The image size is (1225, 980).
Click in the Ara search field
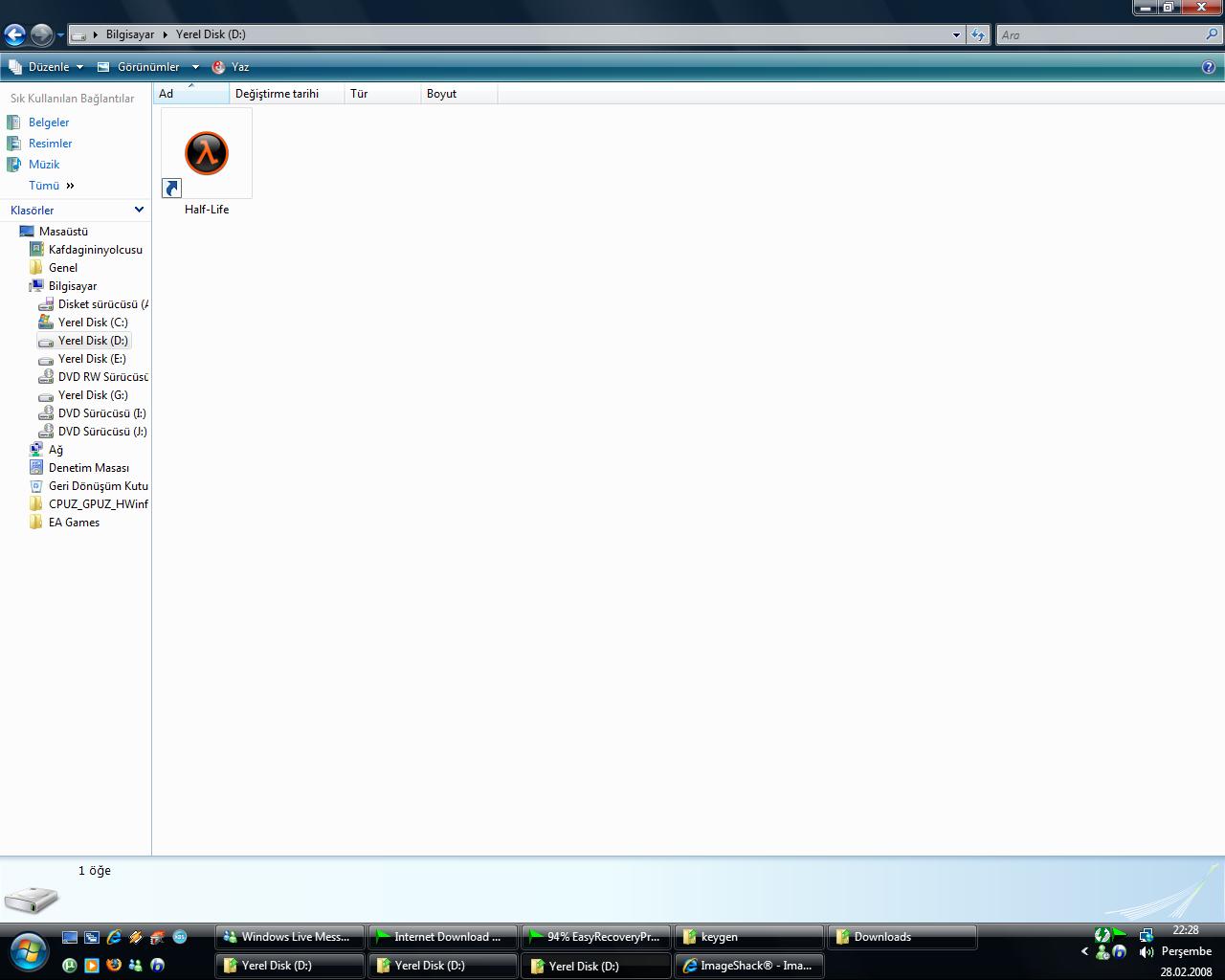1101,35
